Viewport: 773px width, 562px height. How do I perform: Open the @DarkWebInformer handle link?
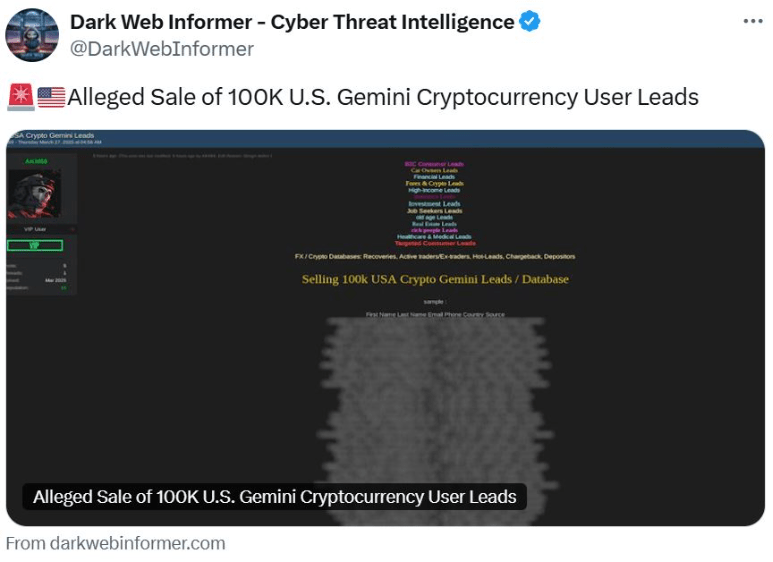(x=162, y=49)
